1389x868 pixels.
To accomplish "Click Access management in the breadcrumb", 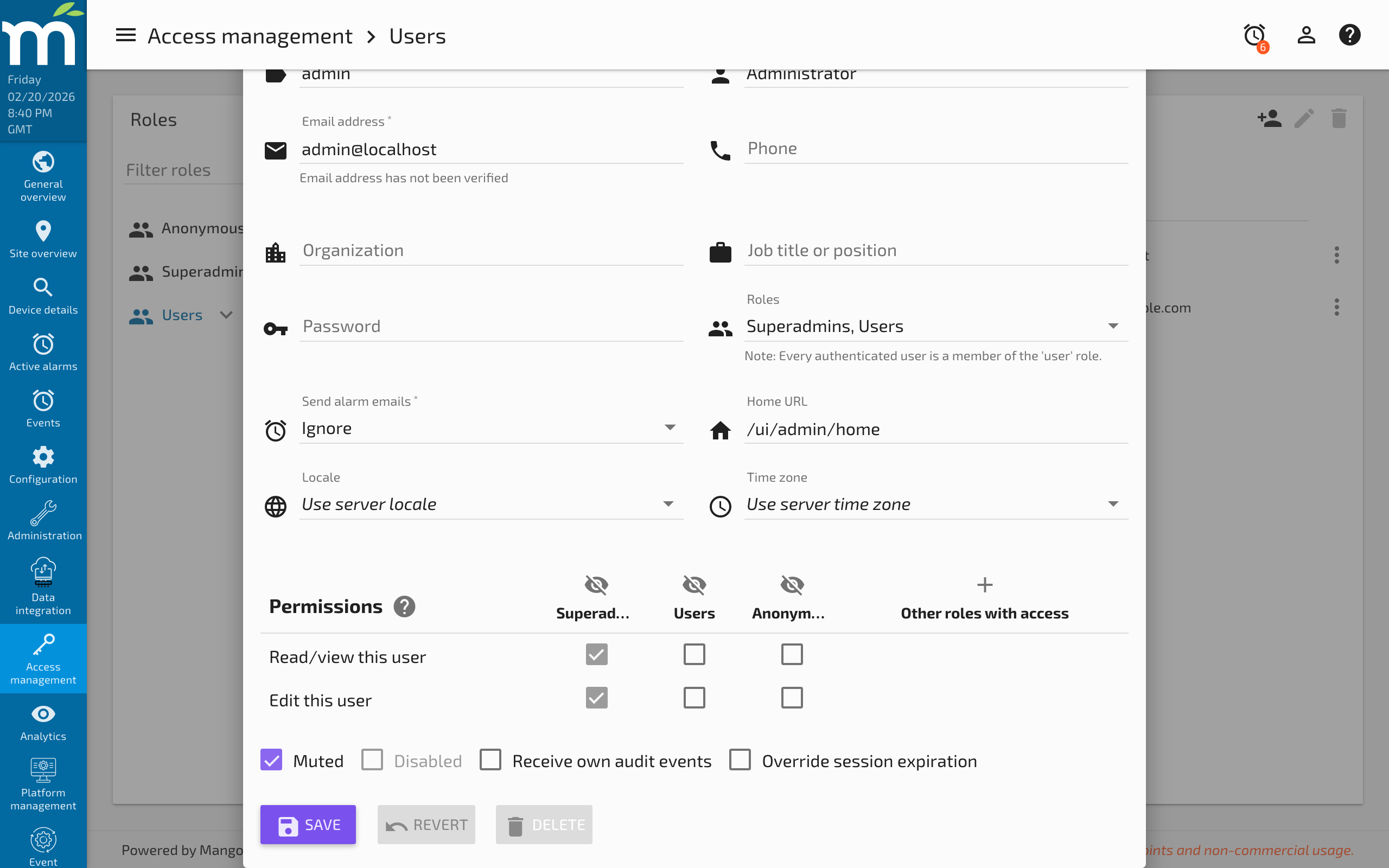I will point(250,36).
